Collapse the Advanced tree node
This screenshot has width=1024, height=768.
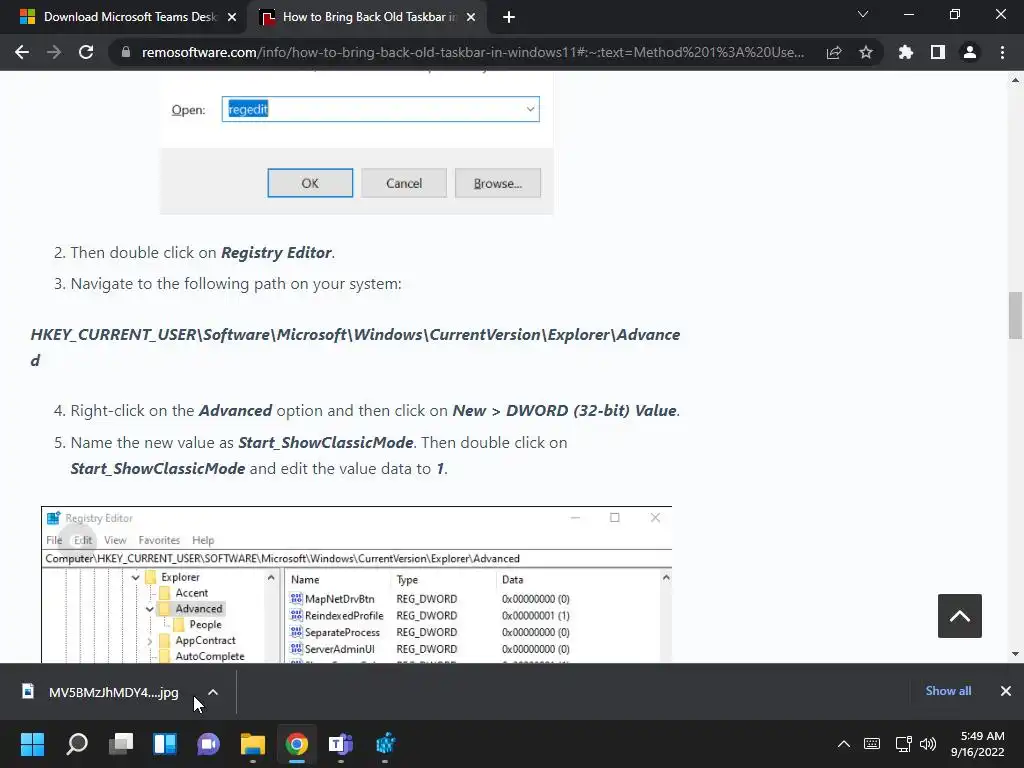pos(150,609)
